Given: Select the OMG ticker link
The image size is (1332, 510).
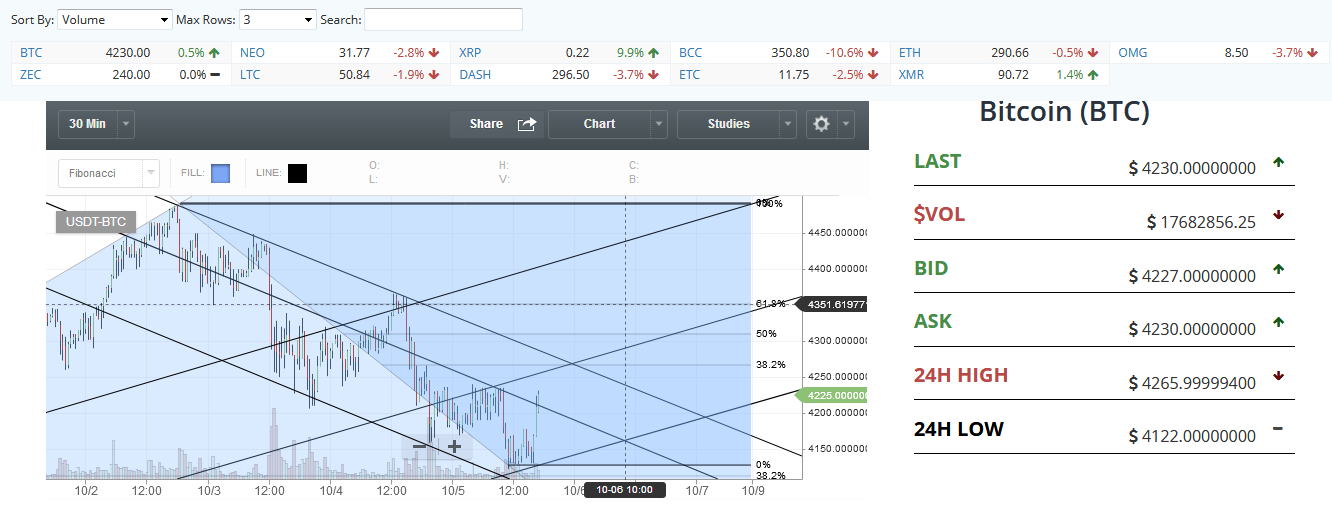Looking at the screenshot, I should [x=1132, y=53].
